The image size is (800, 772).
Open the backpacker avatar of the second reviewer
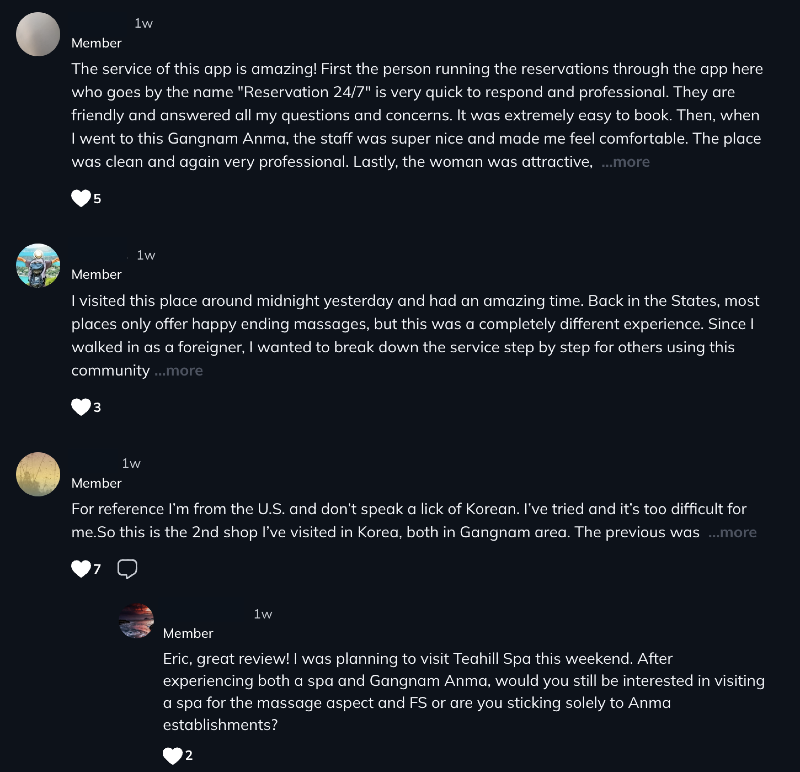click(38, 265)
